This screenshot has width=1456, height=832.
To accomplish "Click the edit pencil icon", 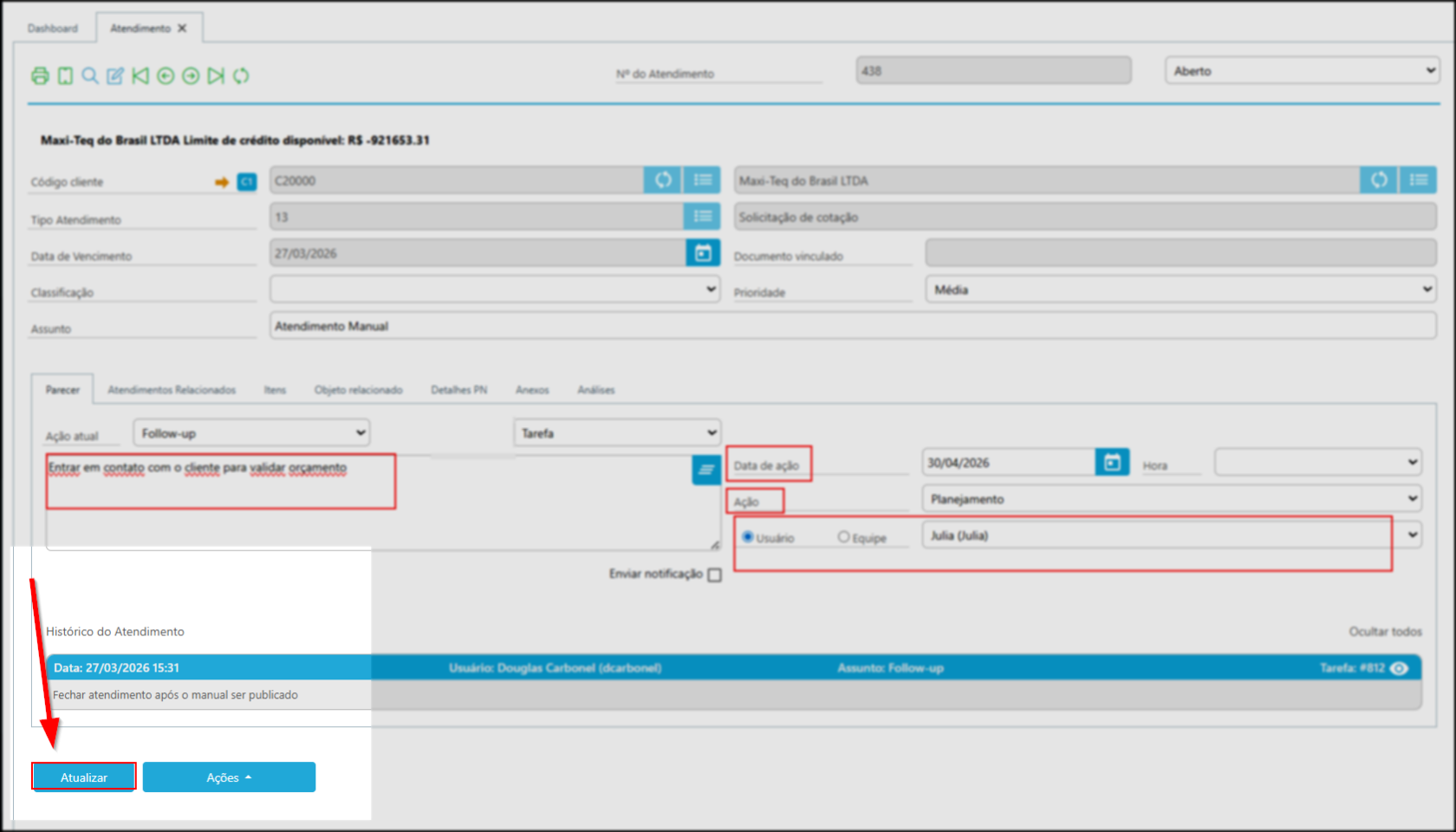I will pos(115,76).
